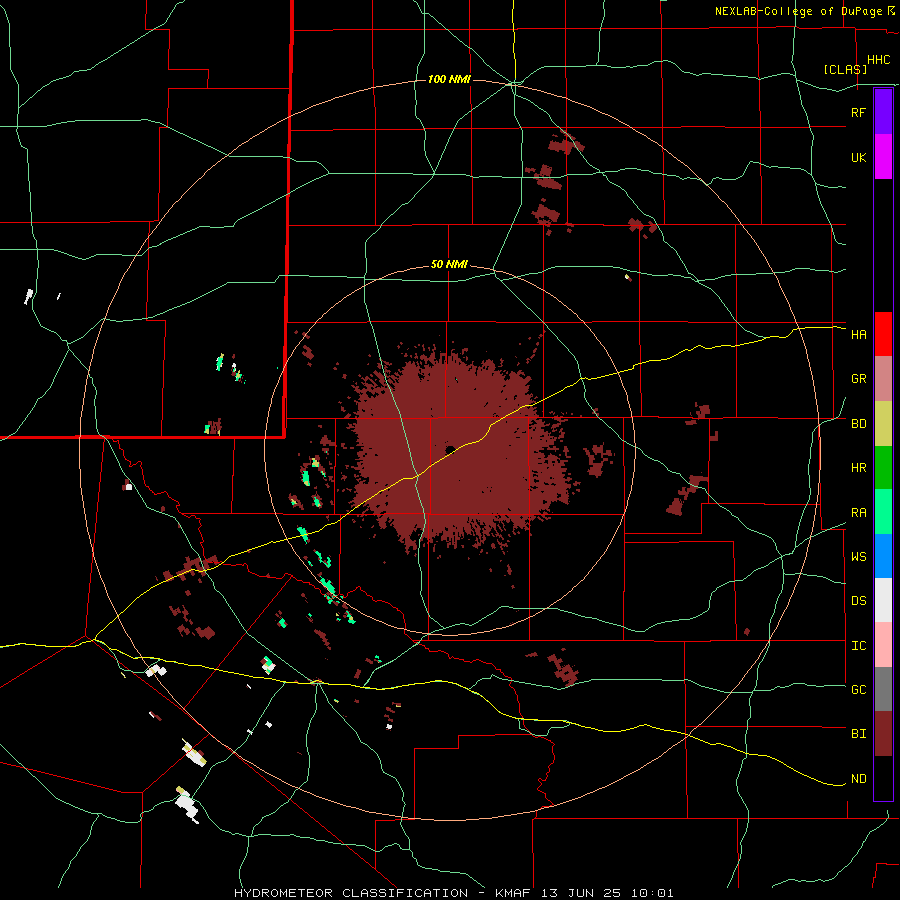Click the 'RA' legend label
Viewport: 900px width, 900px height.
[x=858, y=513]
